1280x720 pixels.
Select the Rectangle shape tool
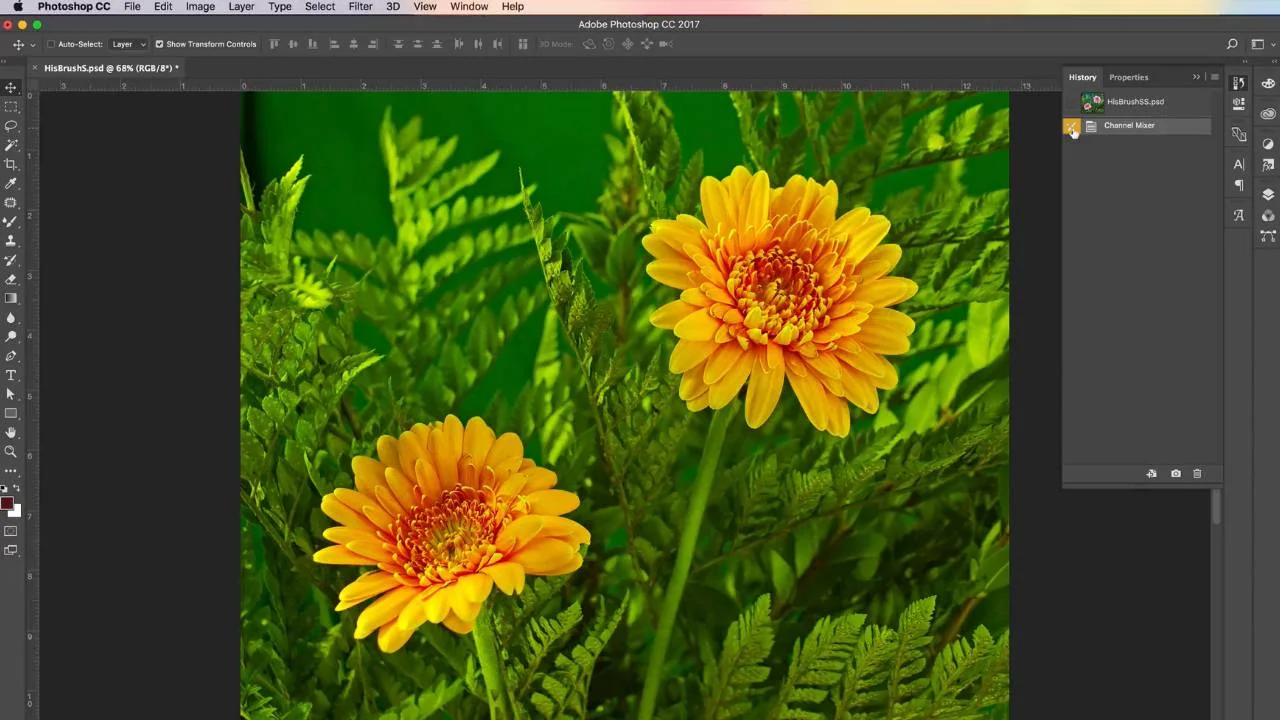click(11, 413)
